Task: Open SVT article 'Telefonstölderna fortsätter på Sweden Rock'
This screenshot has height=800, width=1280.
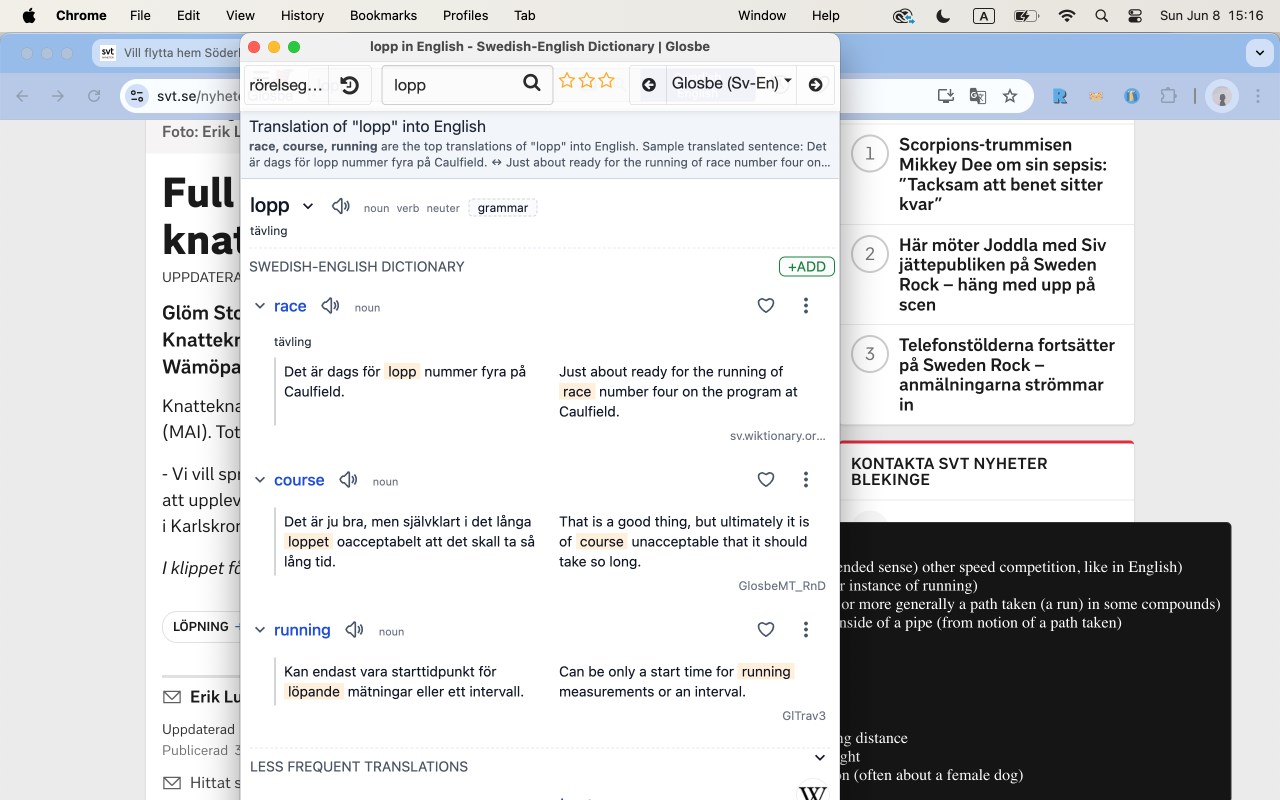Action: [1007, 374]
